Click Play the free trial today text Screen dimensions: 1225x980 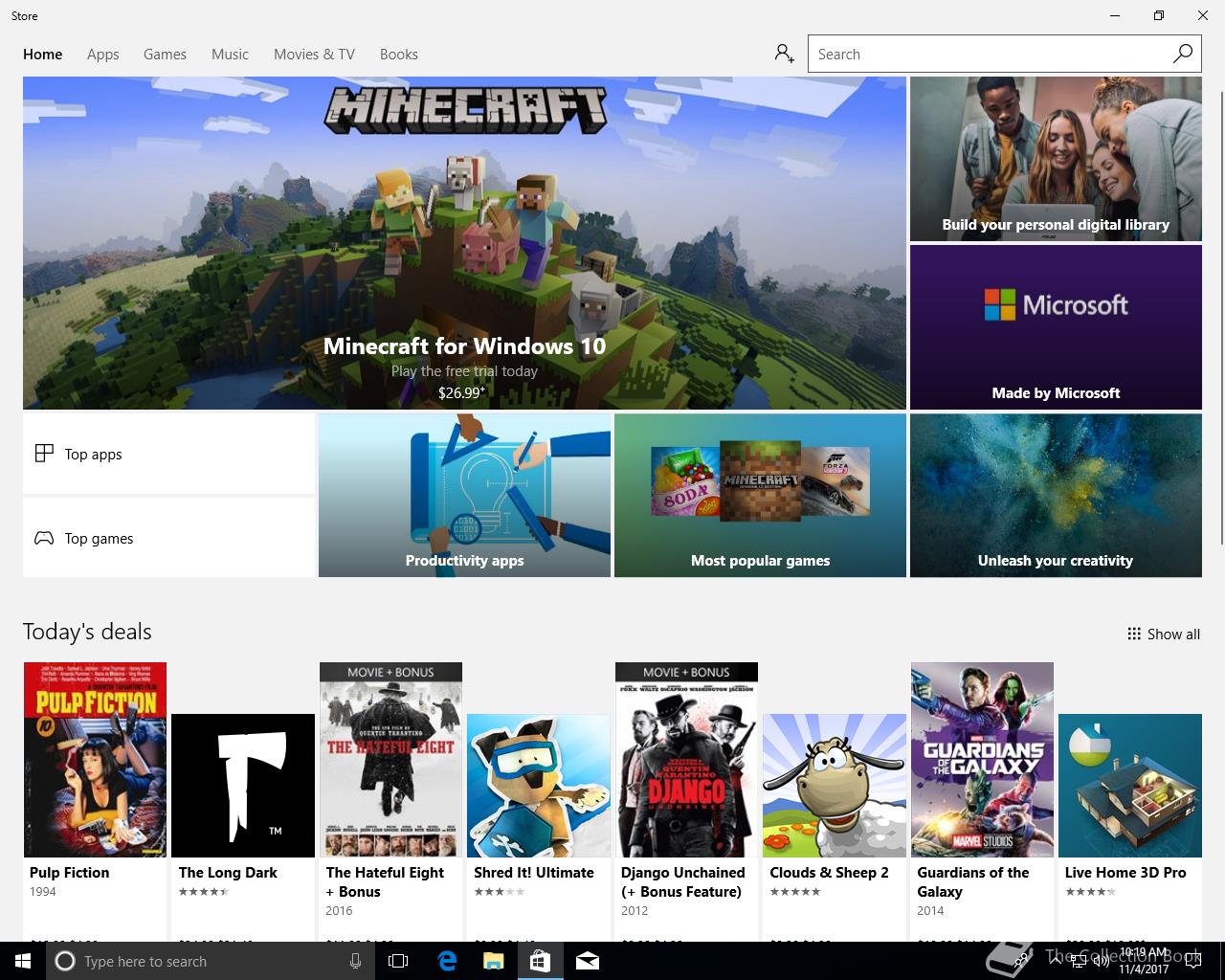point(464,371)
